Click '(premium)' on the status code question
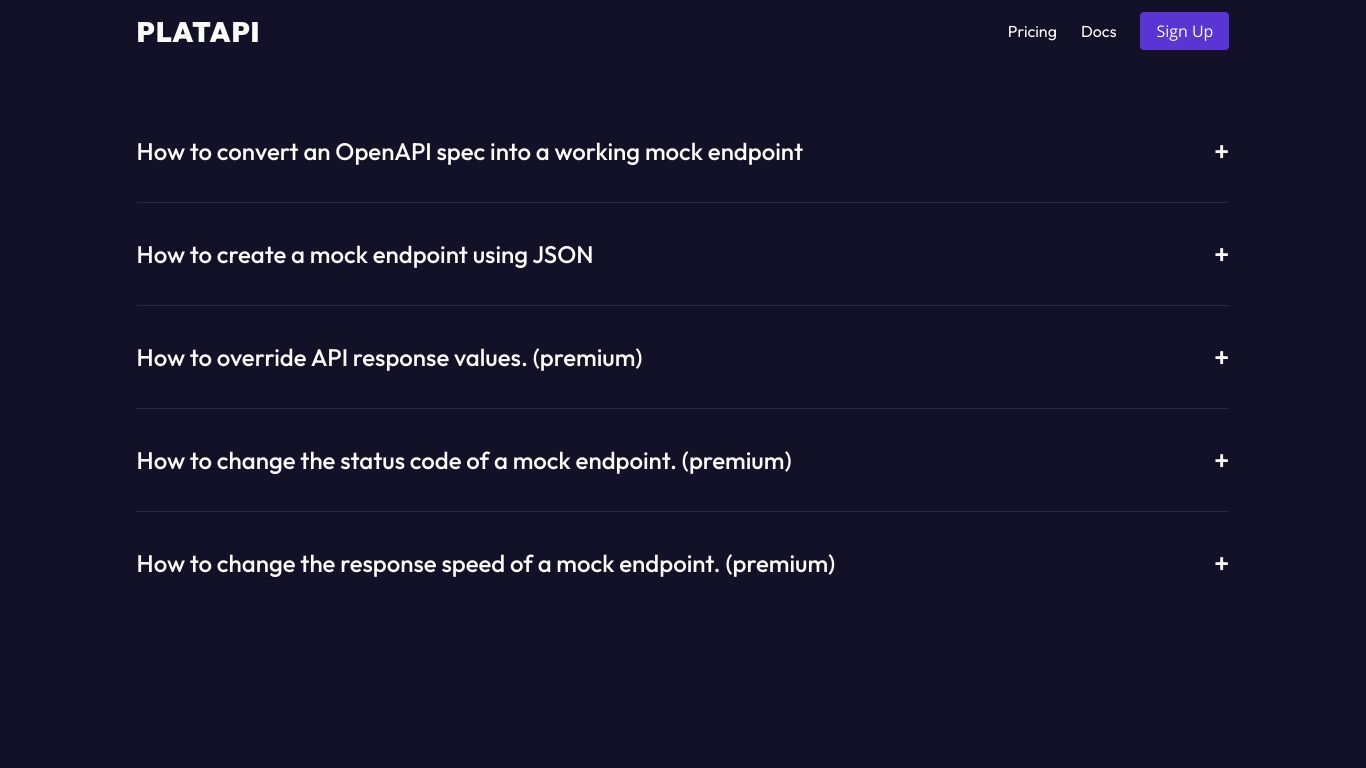This screenshot has height=768, width=1366. (x=737, y=461)
